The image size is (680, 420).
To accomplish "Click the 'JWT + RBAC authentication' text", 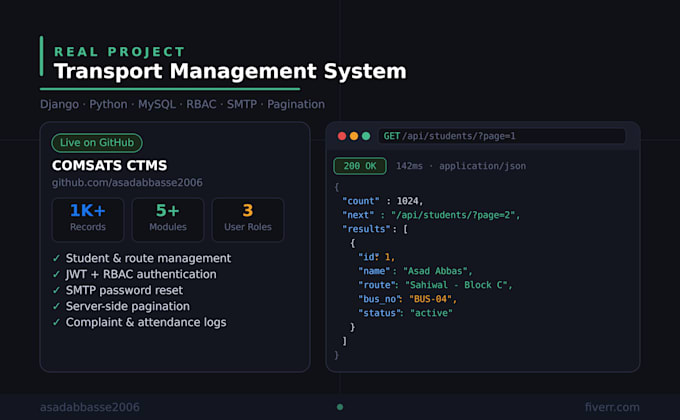I will click(x=141, y=274).
